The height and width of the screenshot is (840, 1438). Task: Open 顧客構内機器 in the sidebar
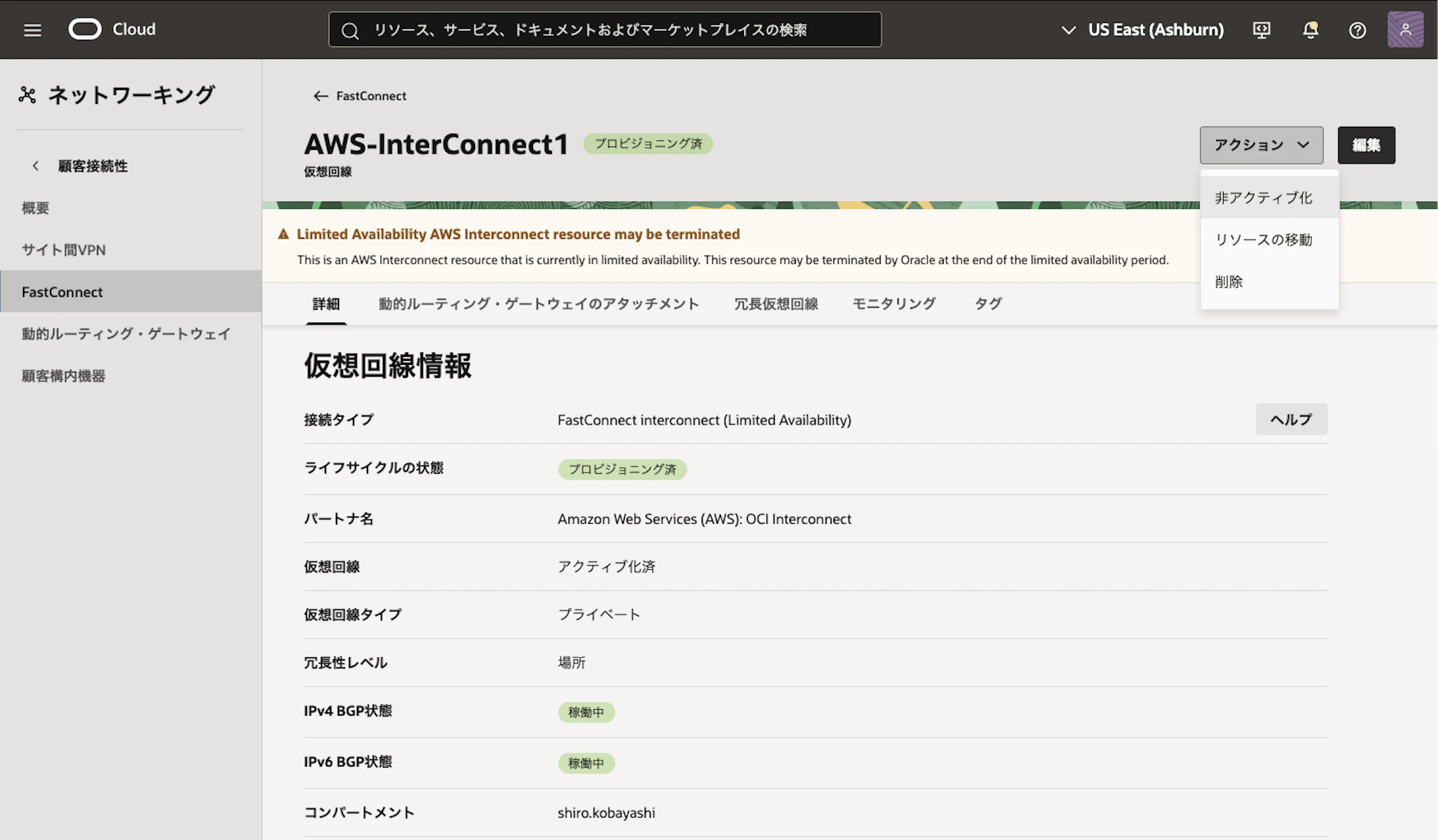click(131, 376)
